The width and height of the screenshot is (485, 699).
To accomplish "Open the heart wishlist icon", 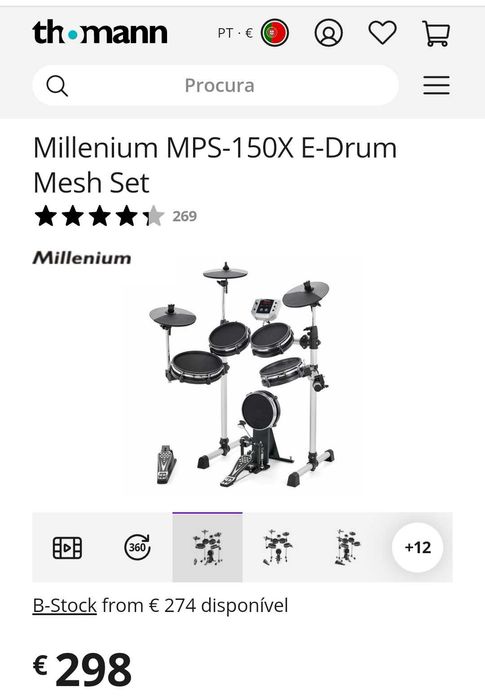I will tap(382, 33).
